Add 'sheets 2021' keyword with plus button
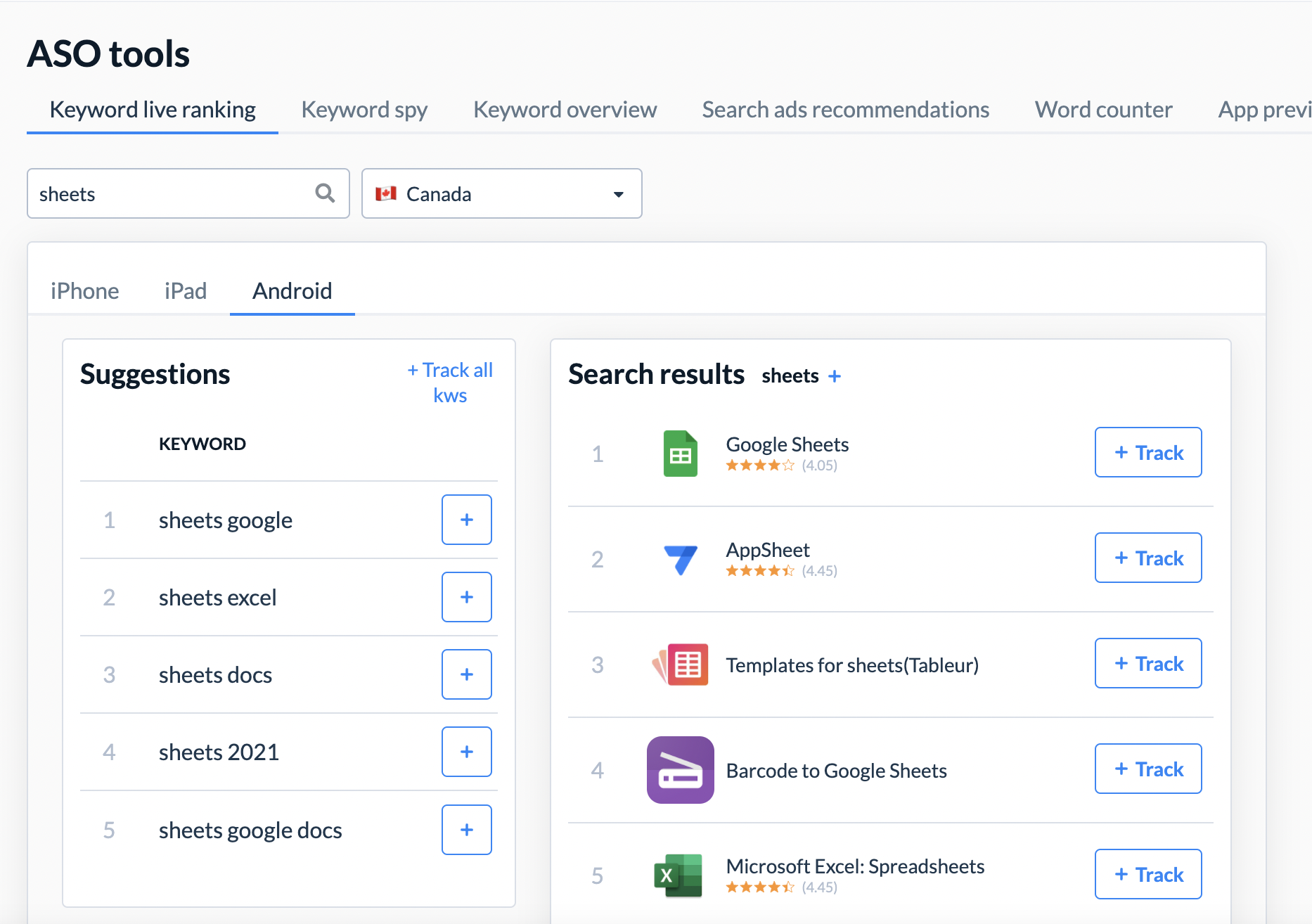 click(467, 752)
